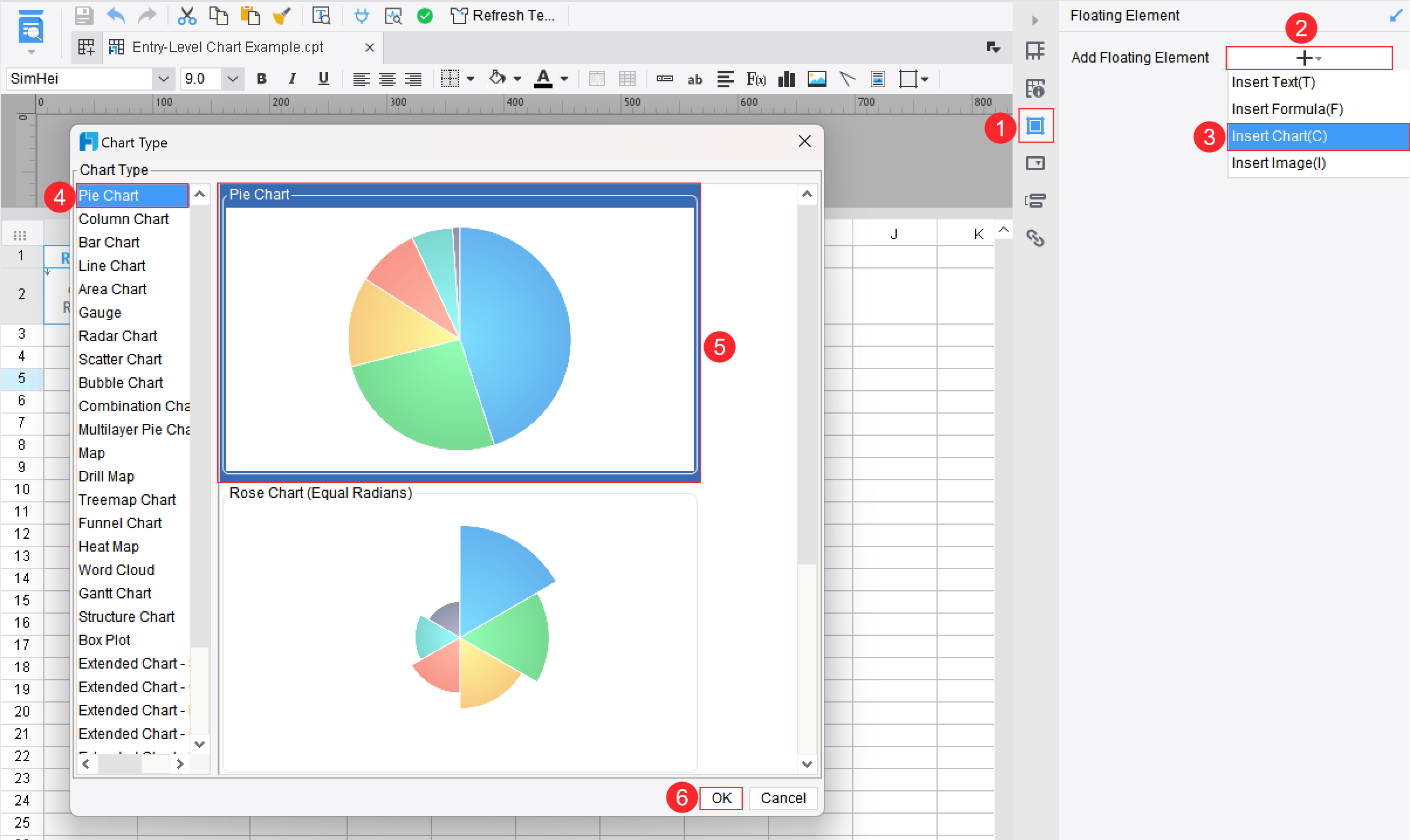Click the Format Painter brush icon
The height and width of the screenshot is (840, 1410).
[x=282, y=16]
